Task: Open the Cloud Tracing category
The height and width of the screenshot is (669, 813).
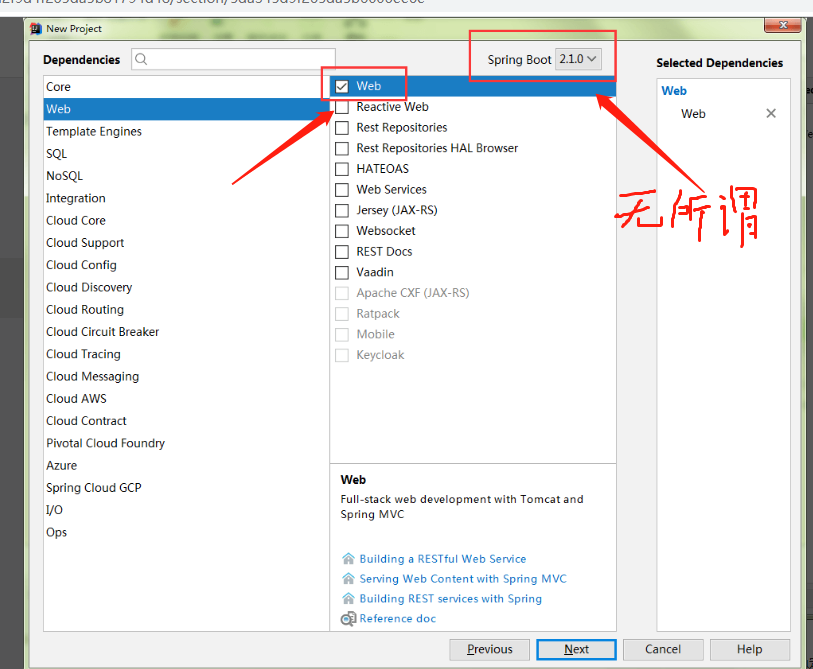Action: tap(186, 354)
